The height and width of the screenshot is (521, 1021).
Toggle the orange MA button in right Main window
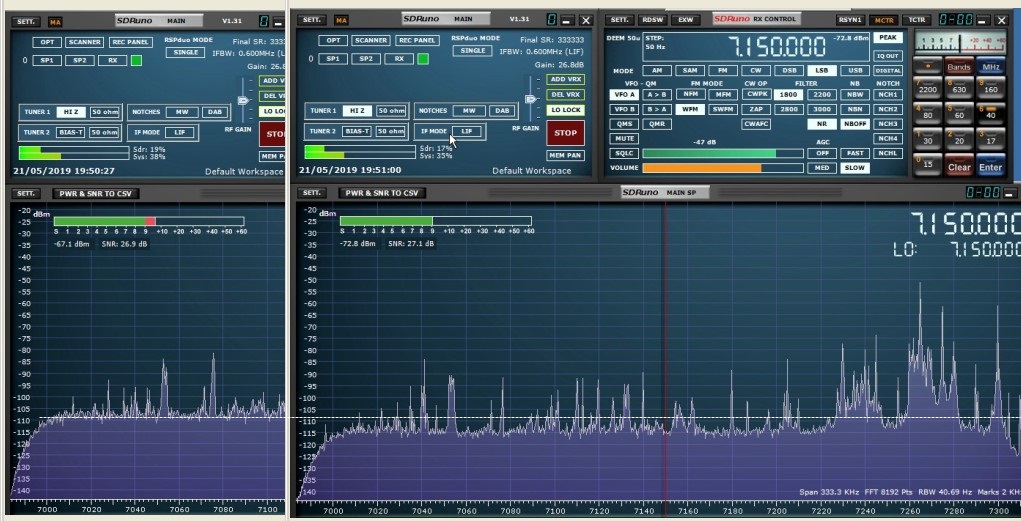(x=341, y=20)
